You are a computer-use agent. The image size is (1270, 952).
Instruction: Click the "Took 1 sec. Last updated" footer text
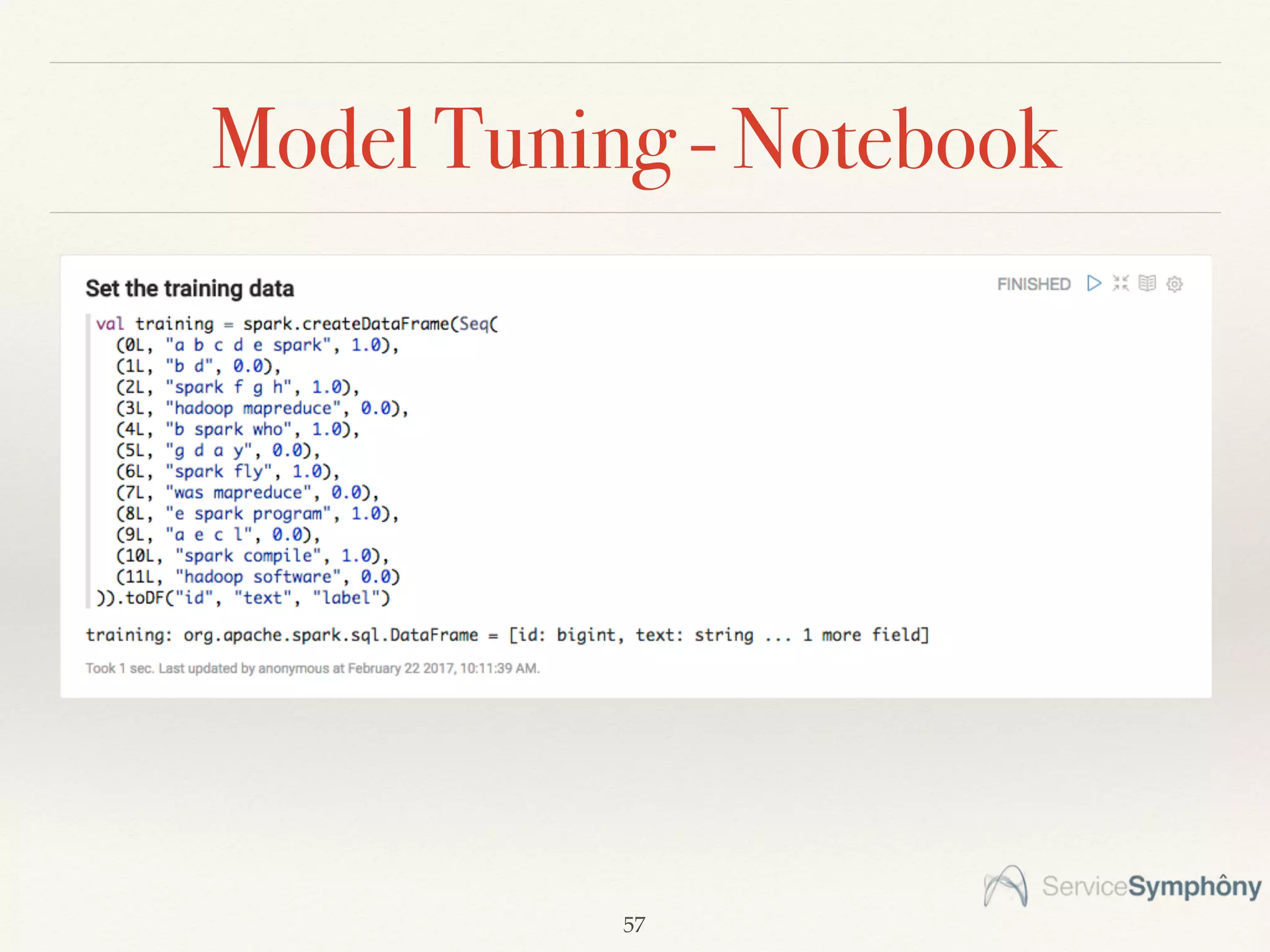point(313,669)
